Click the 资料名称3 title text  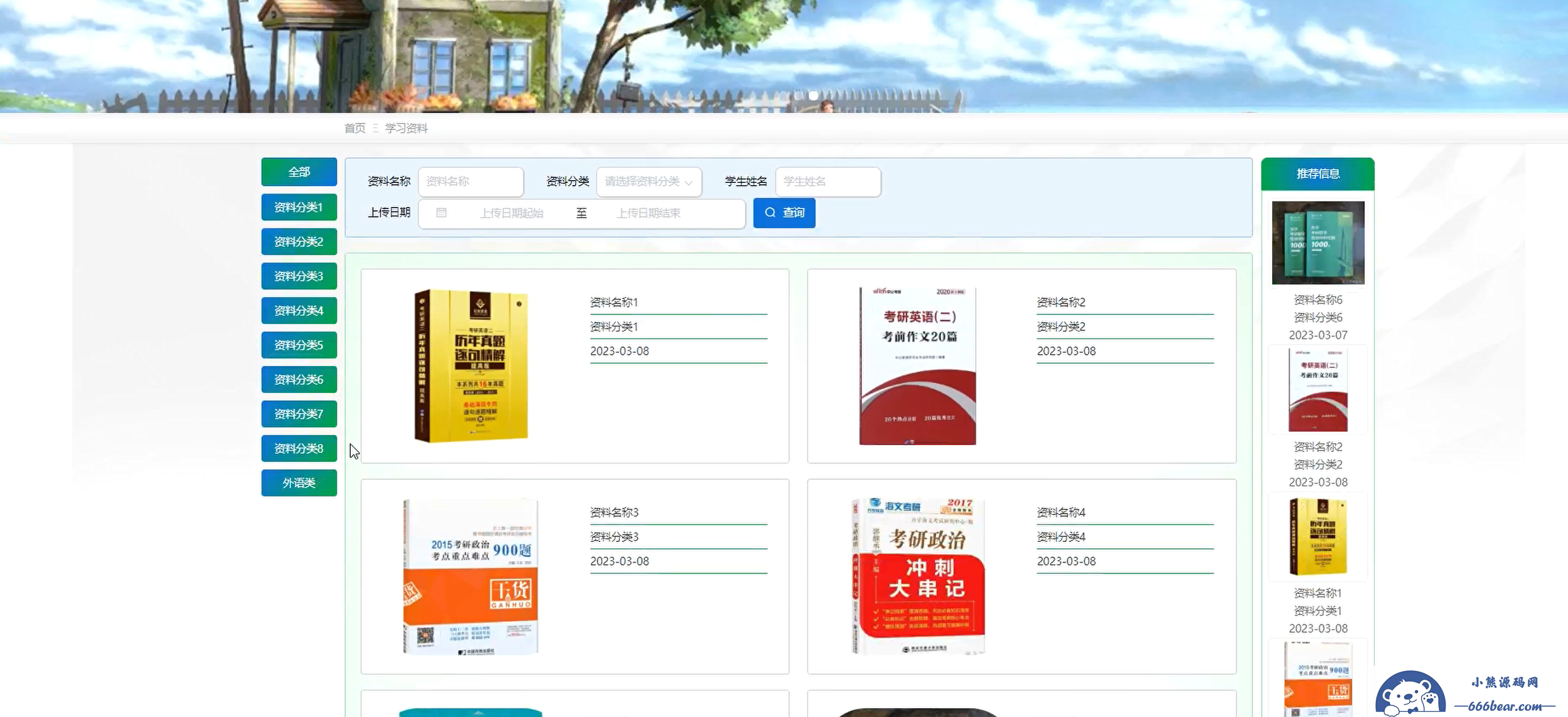pos(614,512)
